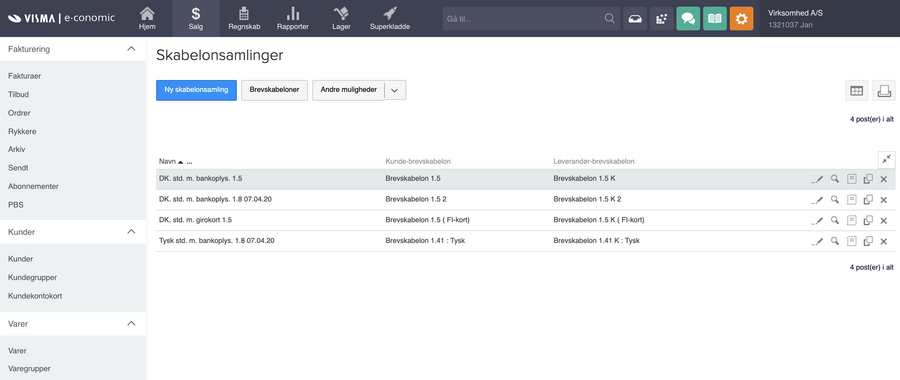Open Kundegrupper in the sidebar
Viewport: 900px width, 380px height.
point(32,277)
